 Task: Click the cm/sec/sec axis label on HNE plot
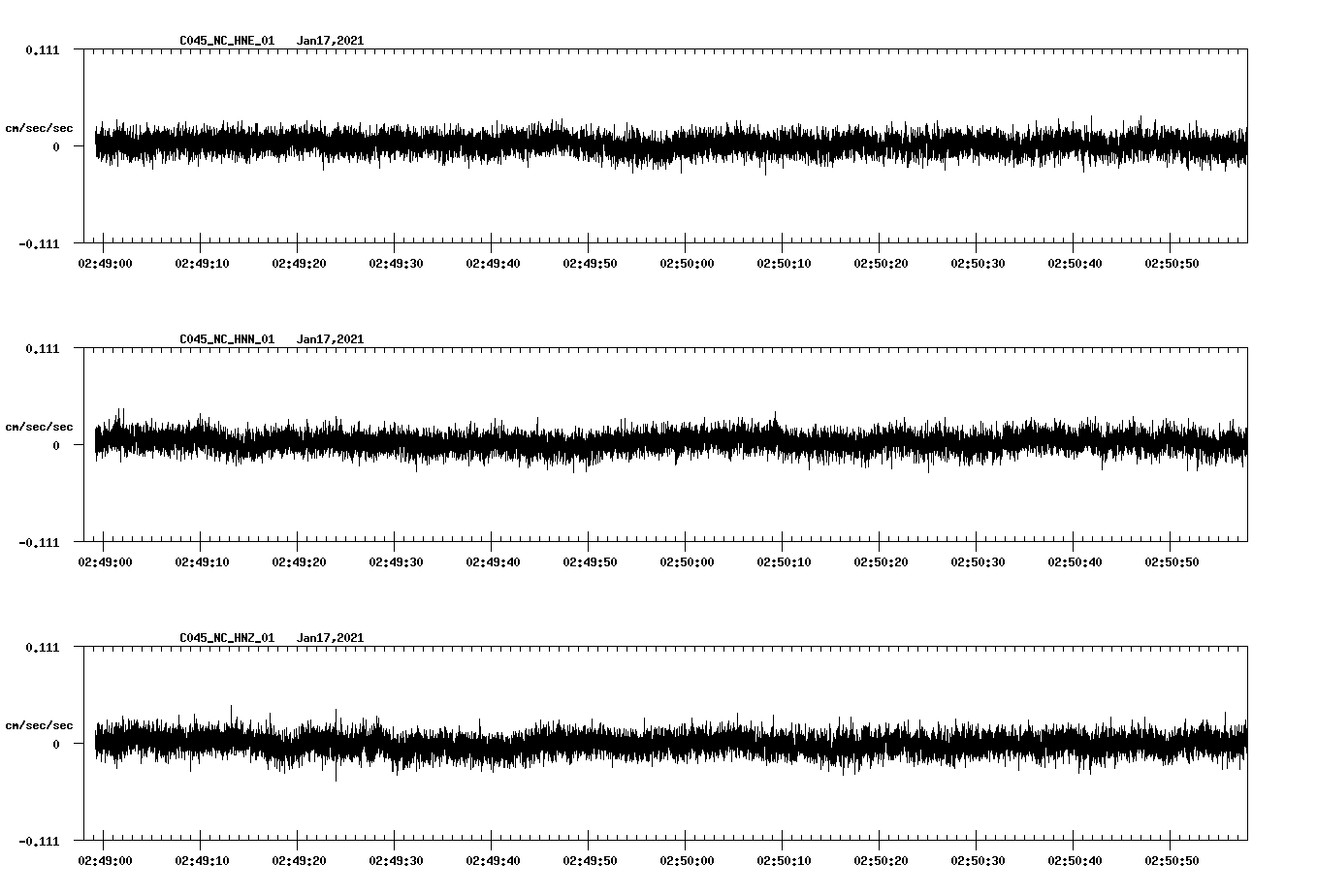[x=40, y=127]
